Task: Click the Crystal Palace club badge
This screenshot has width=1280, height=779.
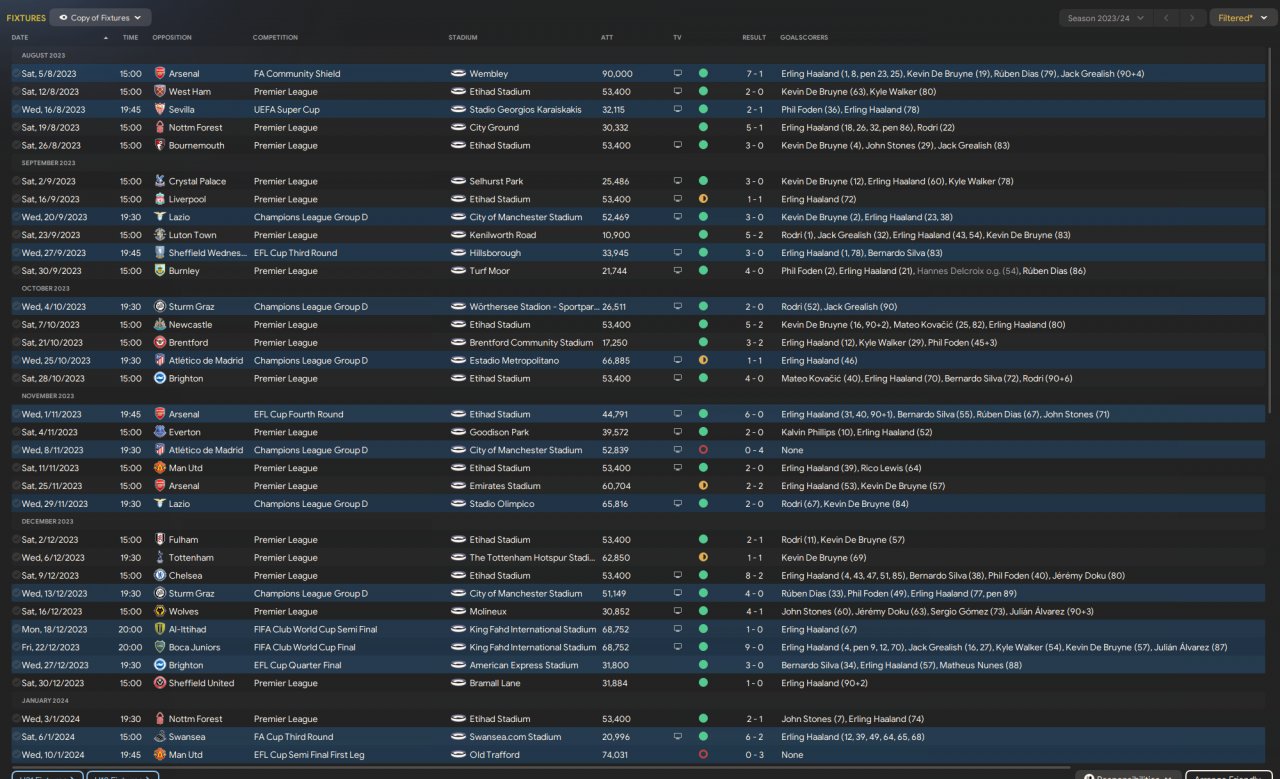Action: (160, 181)
